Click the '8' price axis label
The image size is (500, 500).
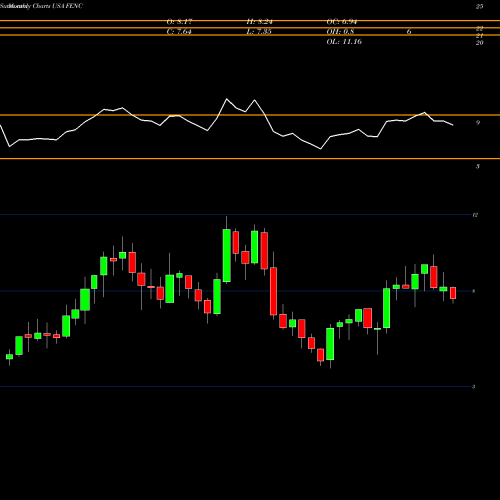tap(474, 291)
